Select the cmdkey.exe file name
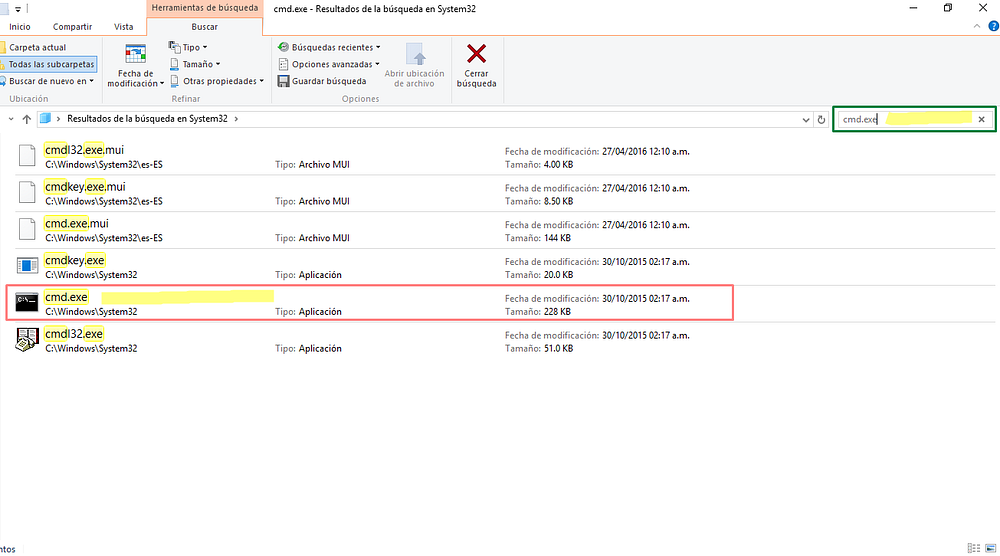 tap(75, 260)
